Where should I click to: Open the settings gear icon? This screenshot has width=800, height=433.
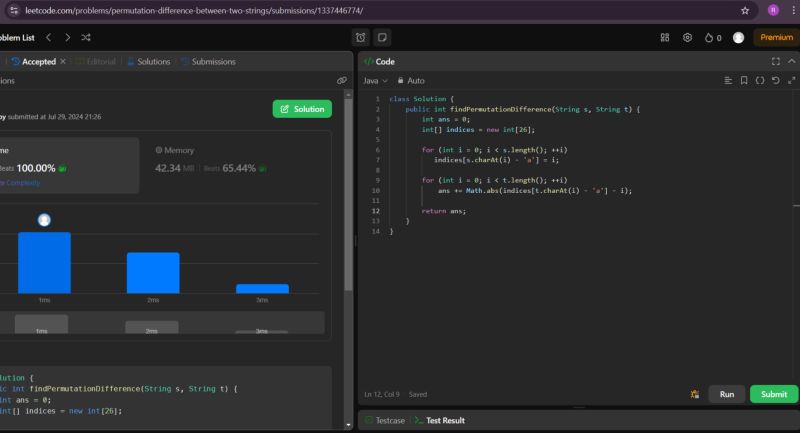coord(687,37)
